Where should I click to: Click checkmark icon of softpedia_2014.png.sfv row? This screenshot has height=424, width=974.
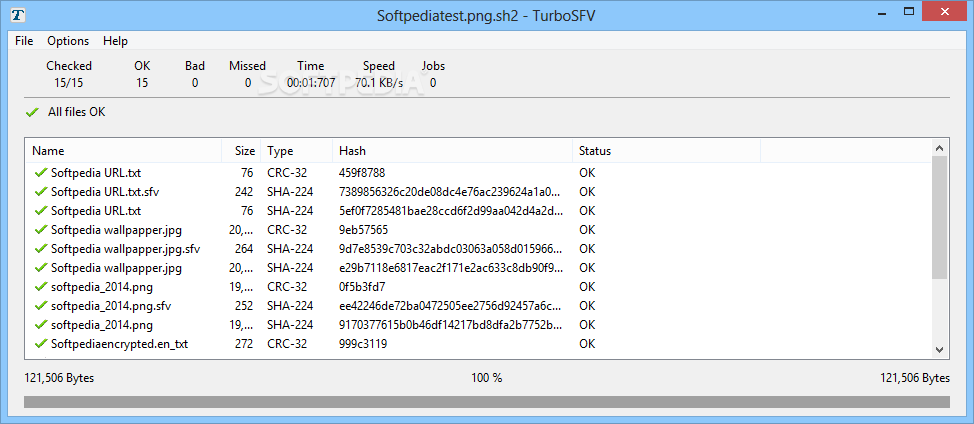point(42,305)
